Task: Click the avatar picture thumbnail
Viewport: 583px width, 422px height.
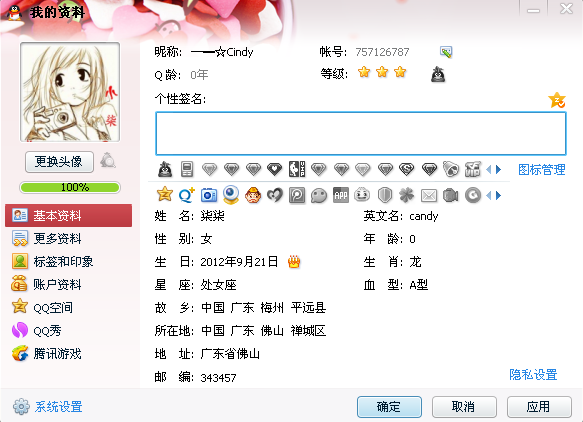Action: 70,92
